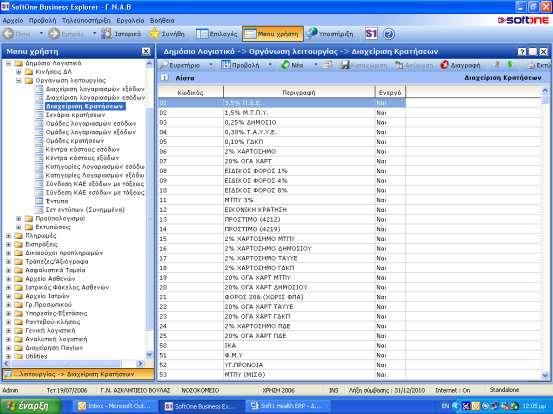The width and height of the screenshot is (553, 414).
Task: Create new record with Νέα button
Action: pyautogui.click(x=292, y=65)
